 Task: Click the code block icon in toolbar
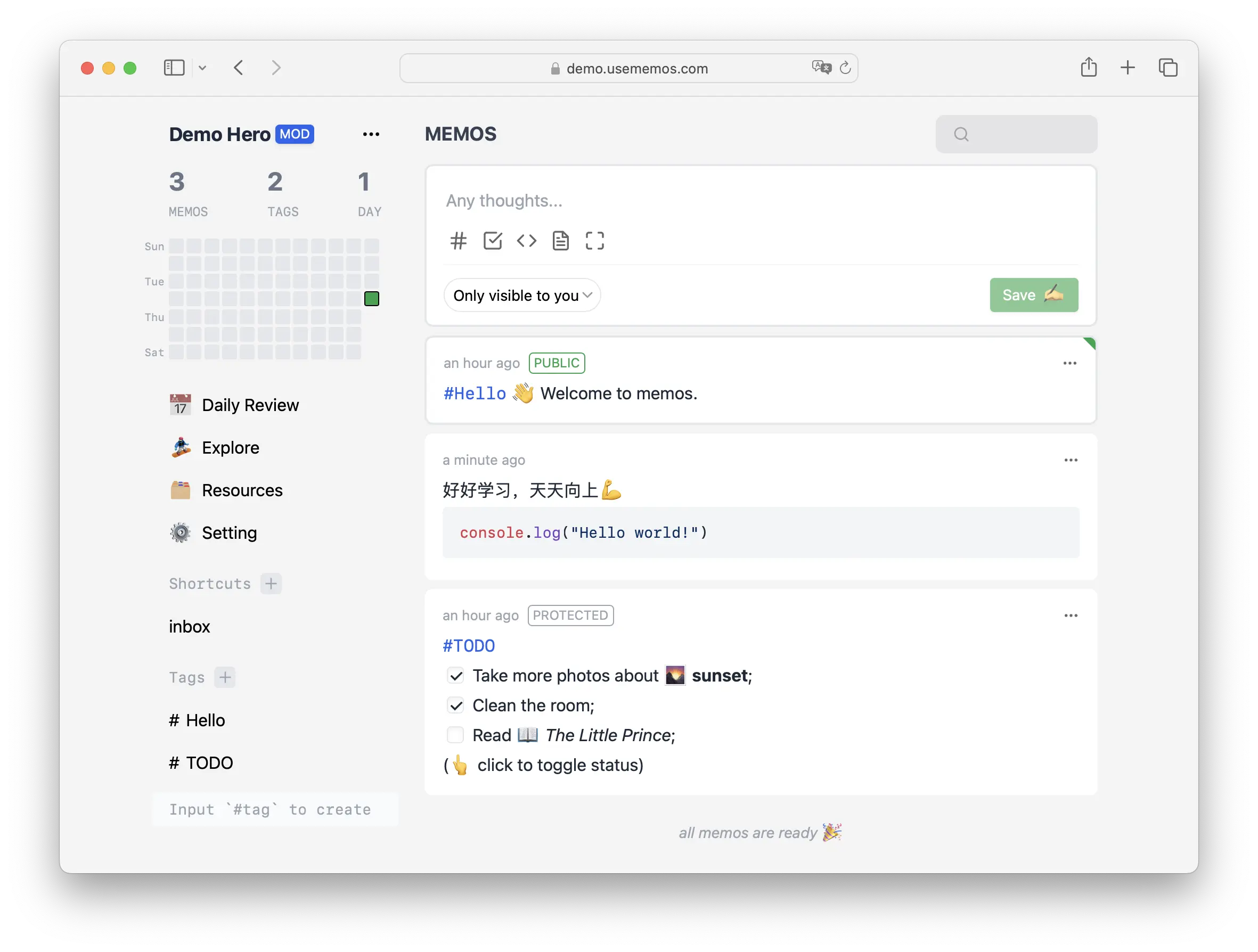pyautogui.click(x=527, y=241)
